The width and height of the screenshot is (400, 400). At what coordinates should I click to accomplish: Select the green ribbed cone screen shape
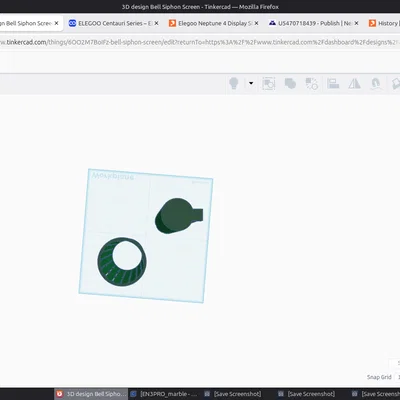[122, 262]
